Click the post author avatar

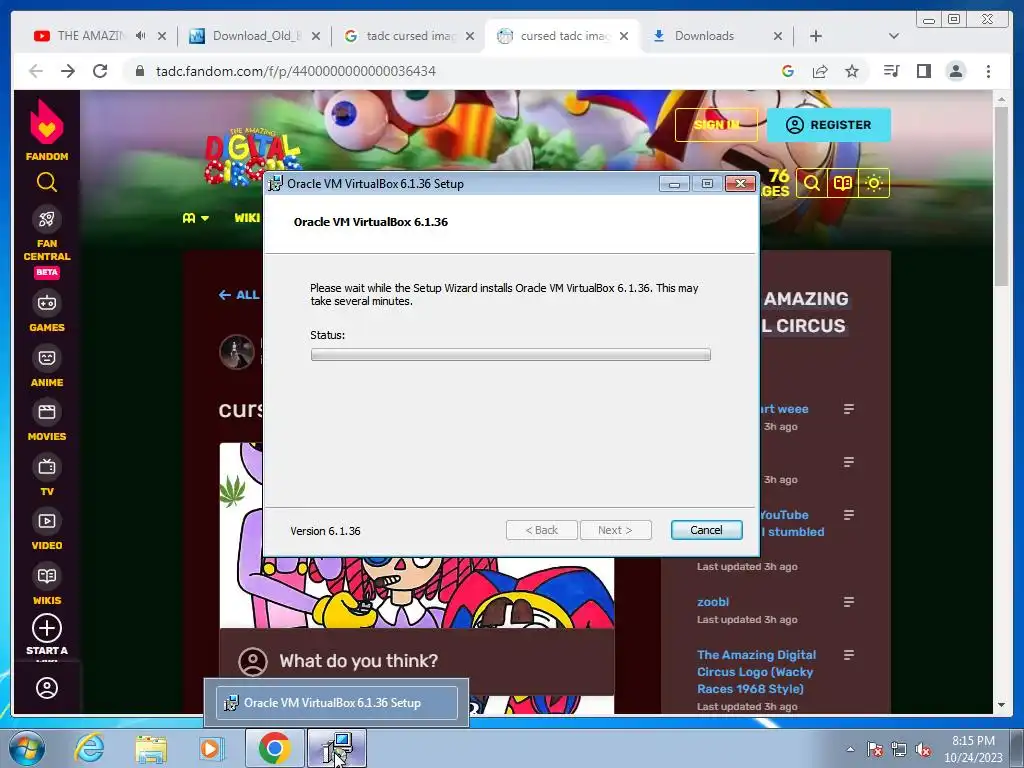point(236,352)
